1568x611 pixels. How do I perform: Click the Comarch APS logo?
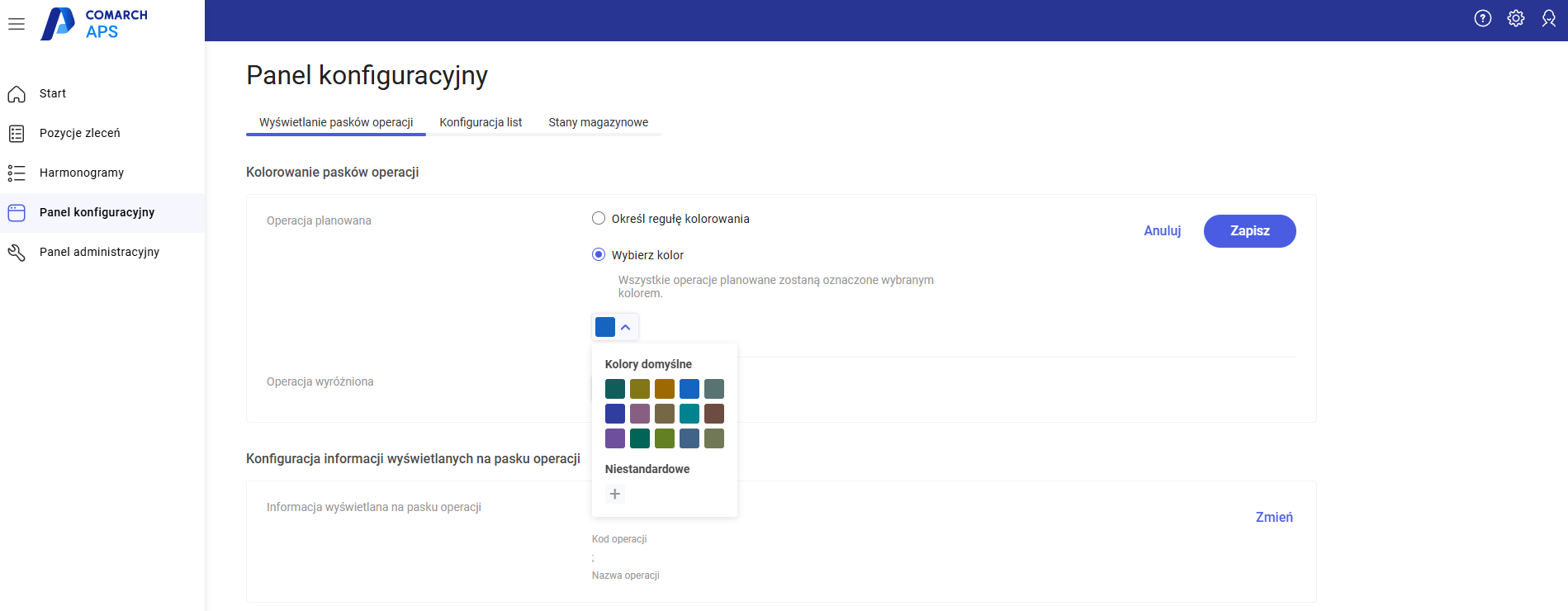(95, 24)
